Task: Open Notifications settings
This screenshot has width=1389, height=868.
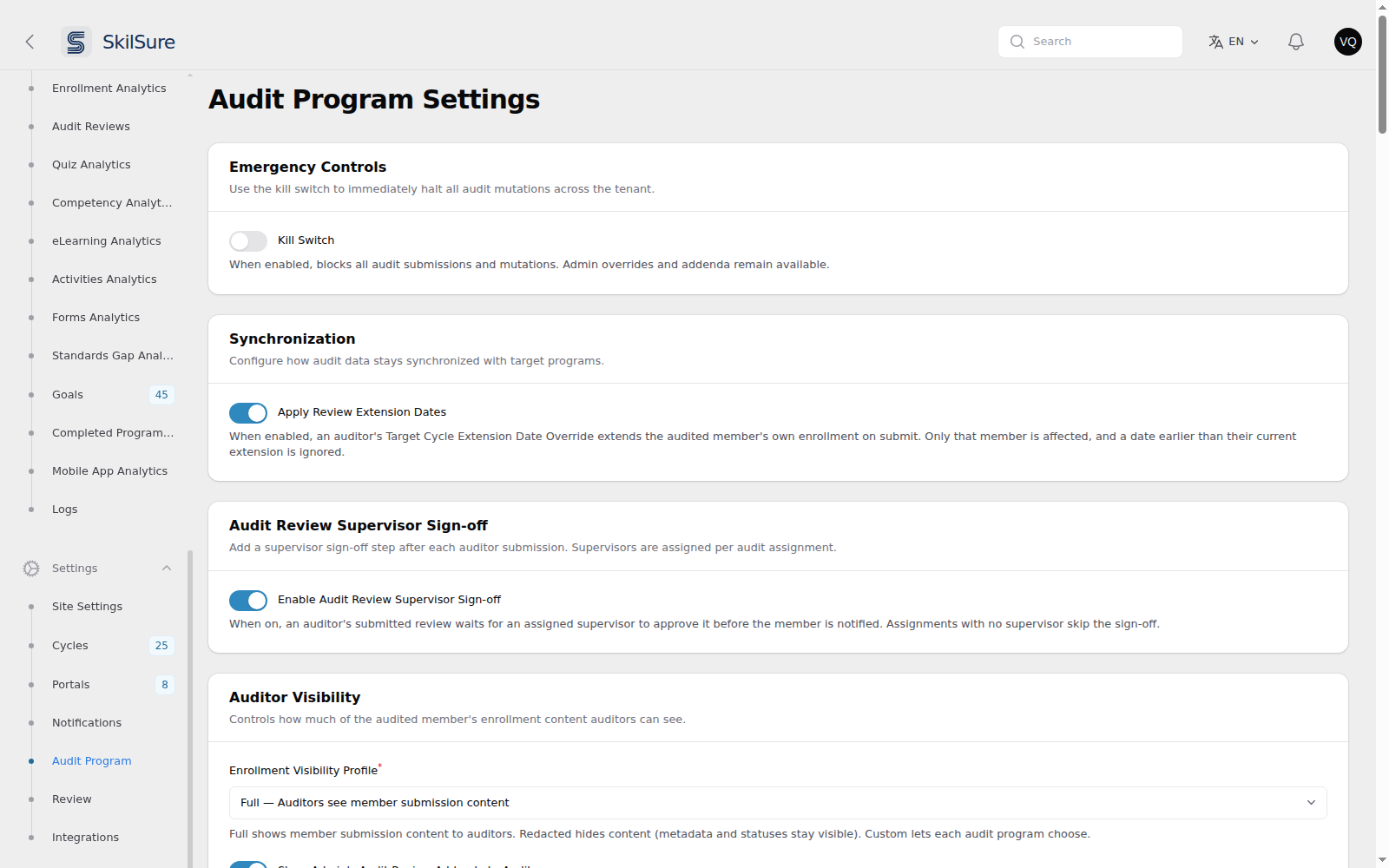Action: pos(87,723)
